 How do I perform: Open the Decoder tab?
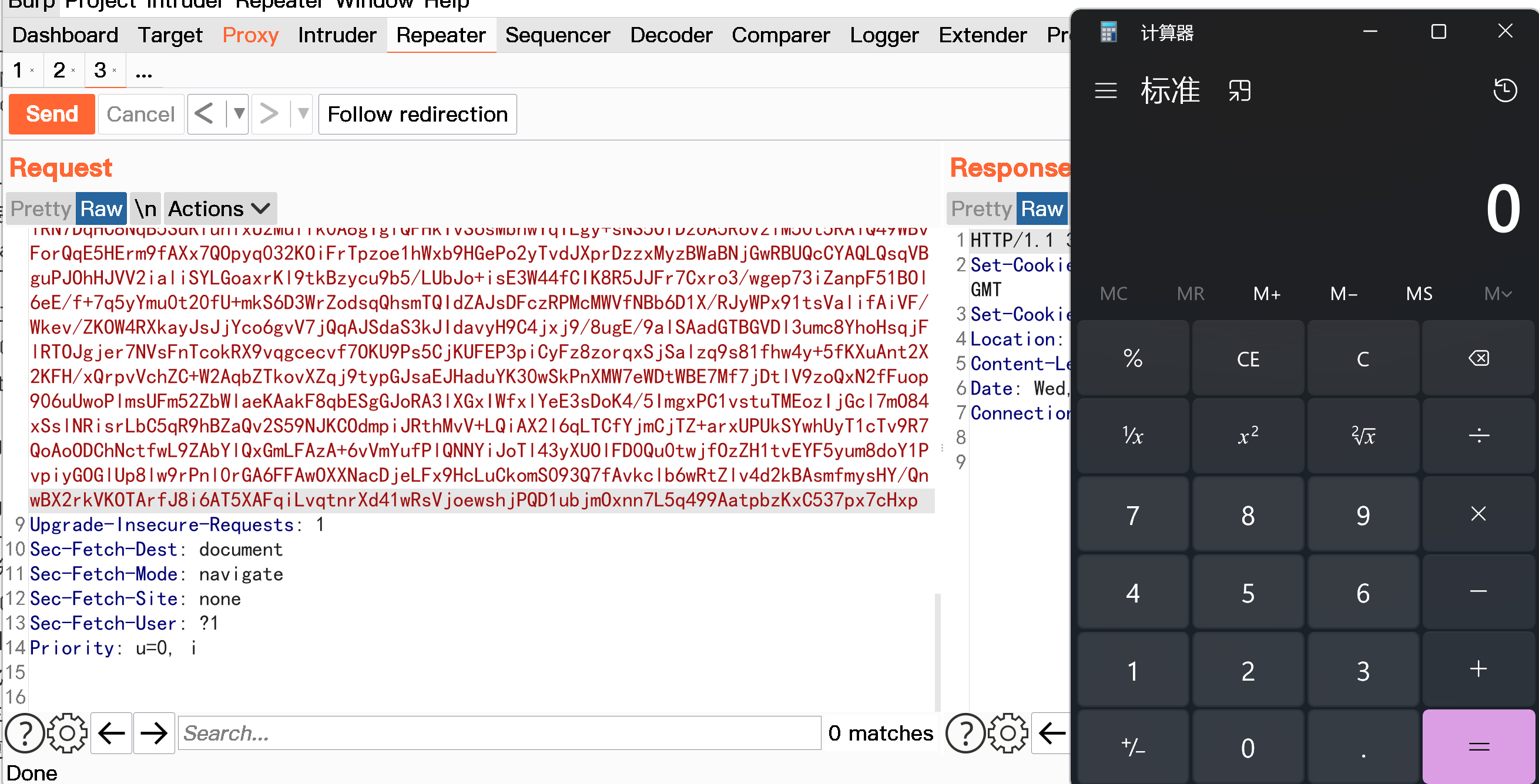pos(671,35)
